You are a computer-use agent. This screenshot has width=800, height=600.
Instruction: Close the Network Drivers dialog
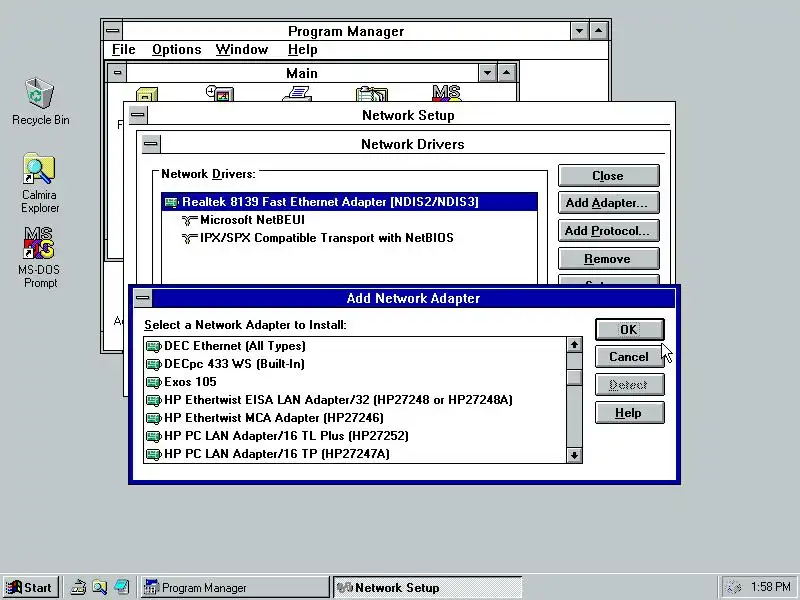click(609, 176)
